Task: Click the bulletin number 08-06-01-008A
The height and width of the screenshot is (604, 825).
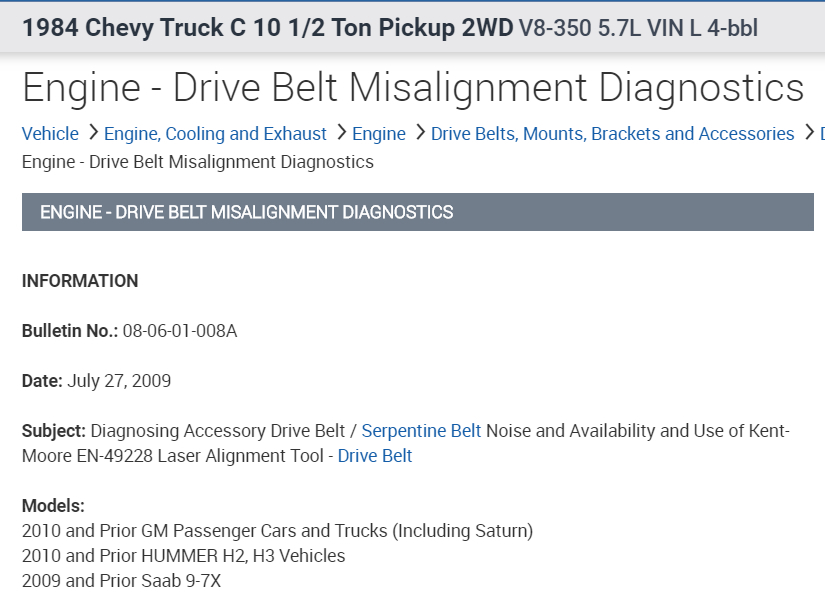Action: [180, 331]
